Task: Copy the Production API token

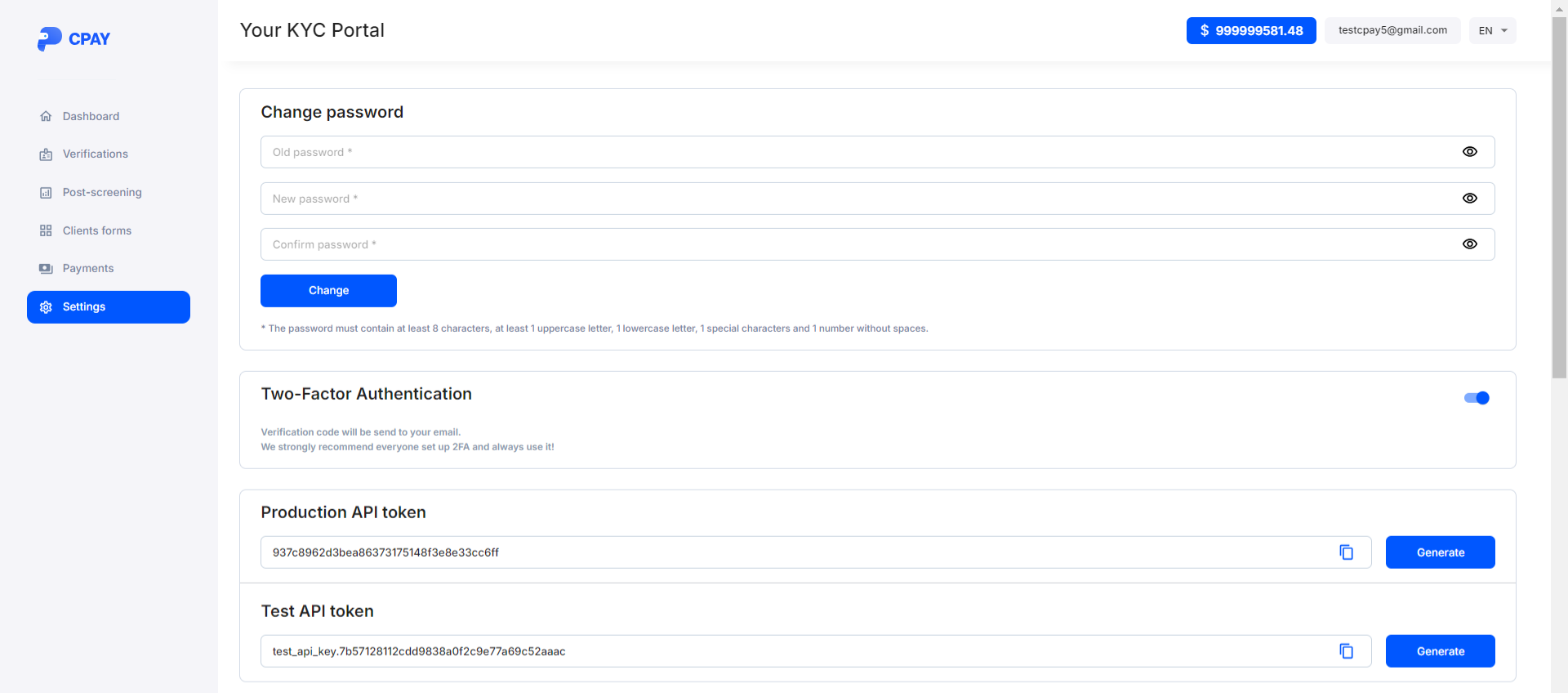Action: click(x=1346, y=552)
